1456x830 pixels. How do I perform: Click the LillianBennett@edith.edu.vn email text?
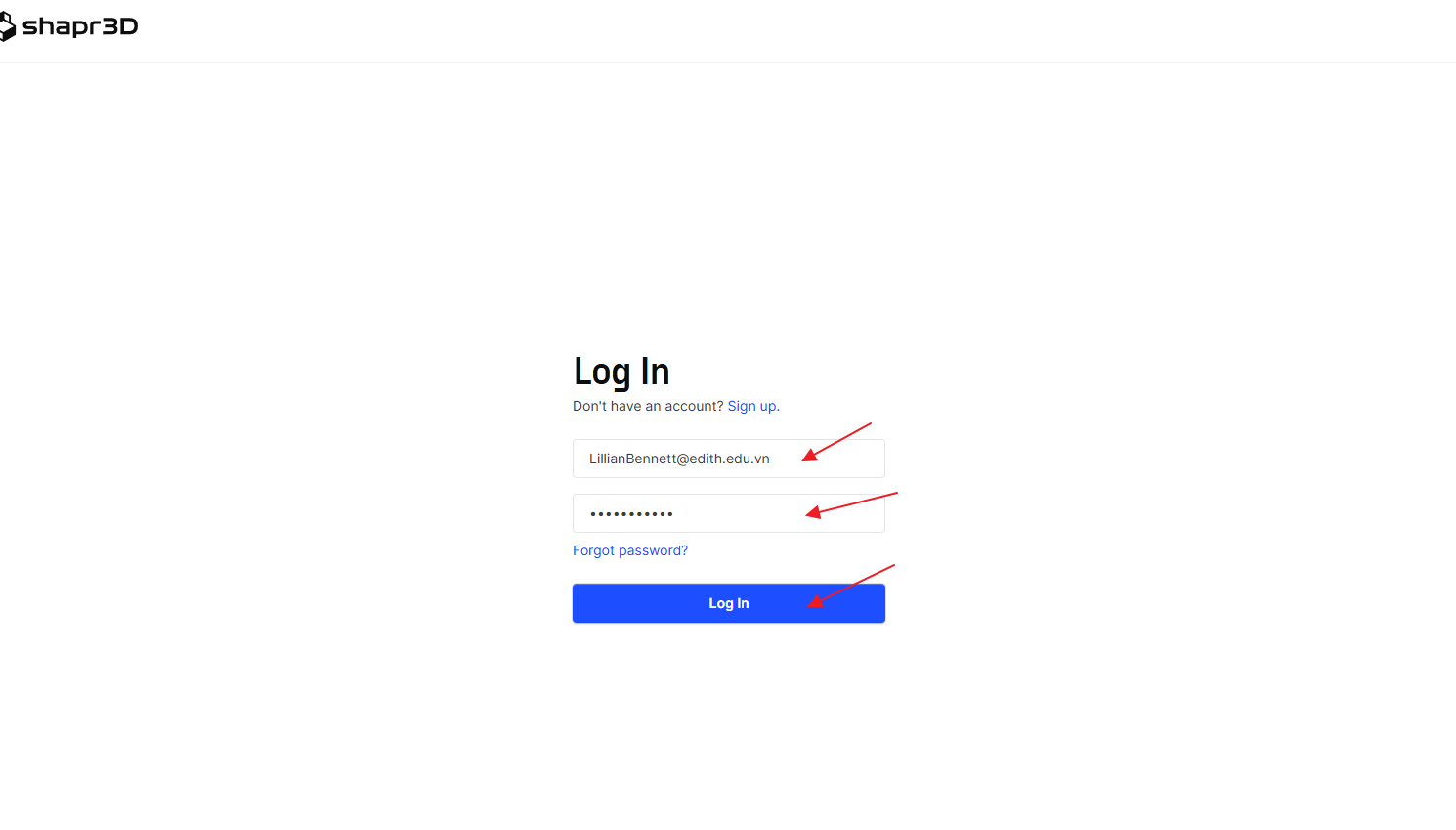679,459
